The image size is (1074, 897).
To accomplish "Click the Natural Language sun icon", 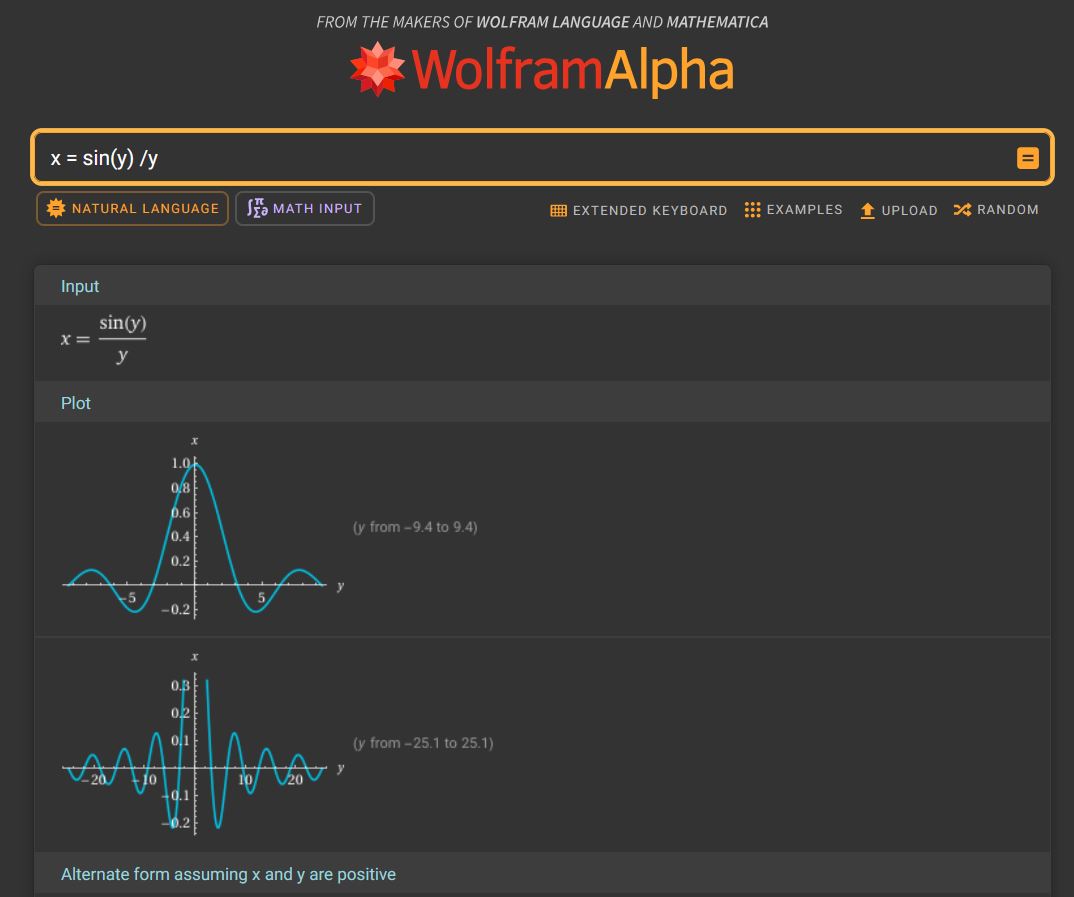I will click(56, 208).
